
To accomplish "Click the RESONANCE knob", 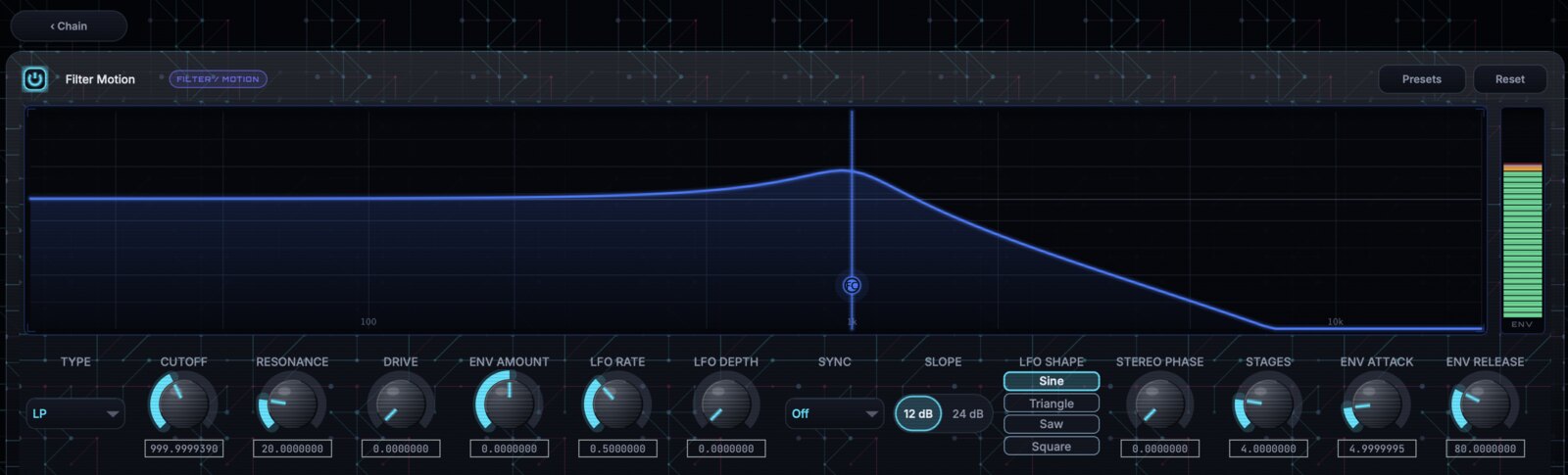I will click(292, 404).
